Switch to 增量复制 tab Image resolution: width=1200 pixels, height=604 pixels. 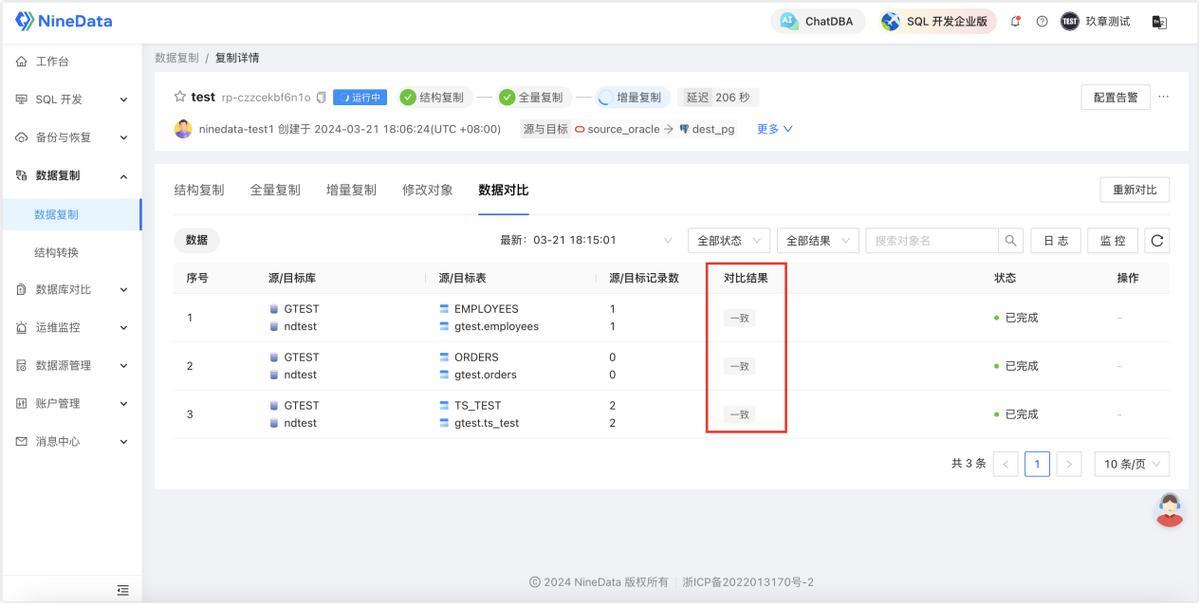pyautogui.click(x=351, y=190)
